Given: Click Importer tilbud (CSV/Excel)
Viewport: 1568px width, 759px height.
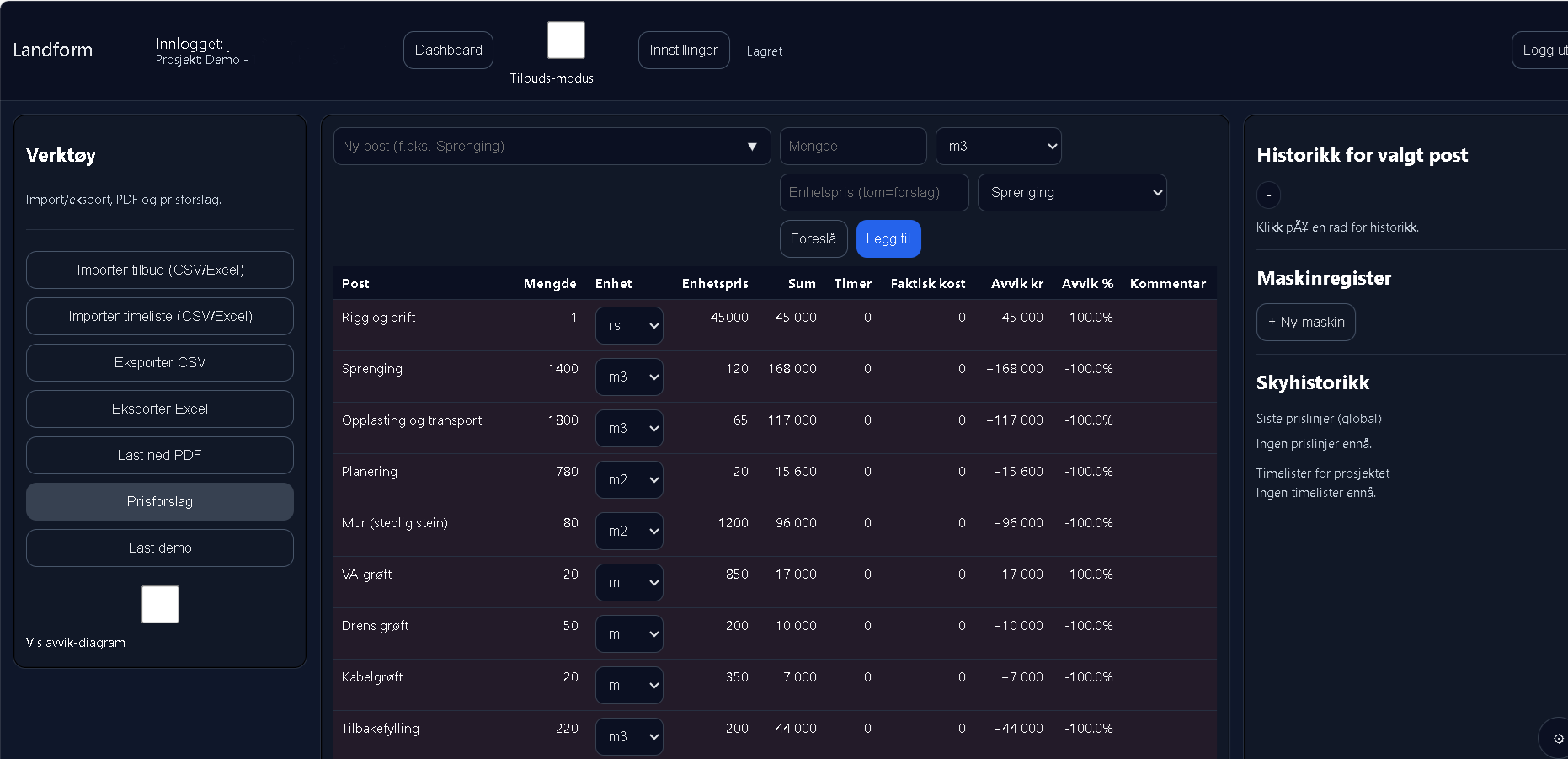Looking at the screenshot, I should (x=160, y=270).
